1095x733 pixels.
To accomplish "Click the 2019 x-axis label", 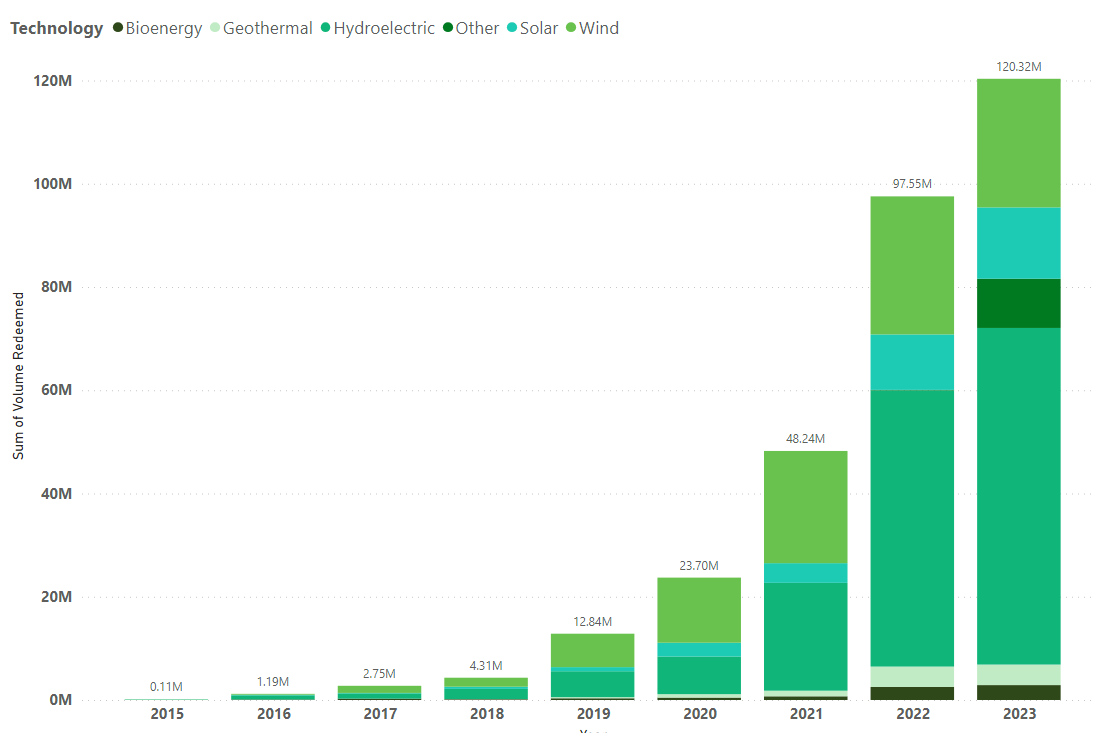I will (593, 713).
